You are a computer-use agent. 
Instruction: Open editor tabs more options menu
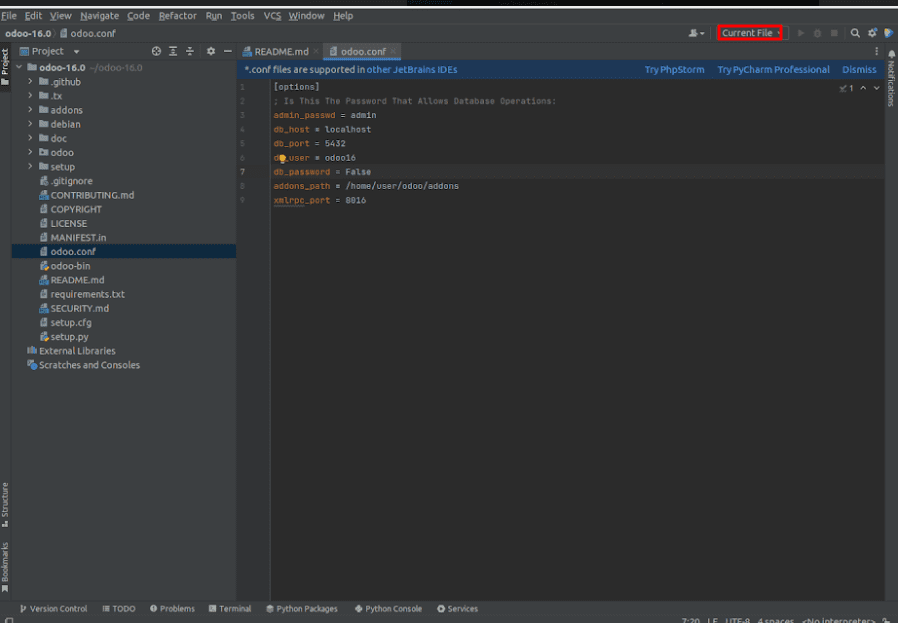(876, 52)
